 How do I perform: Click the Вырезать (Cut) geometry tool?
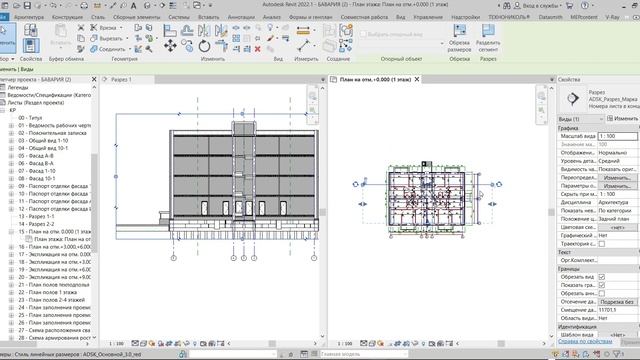(x=107, y=38)
